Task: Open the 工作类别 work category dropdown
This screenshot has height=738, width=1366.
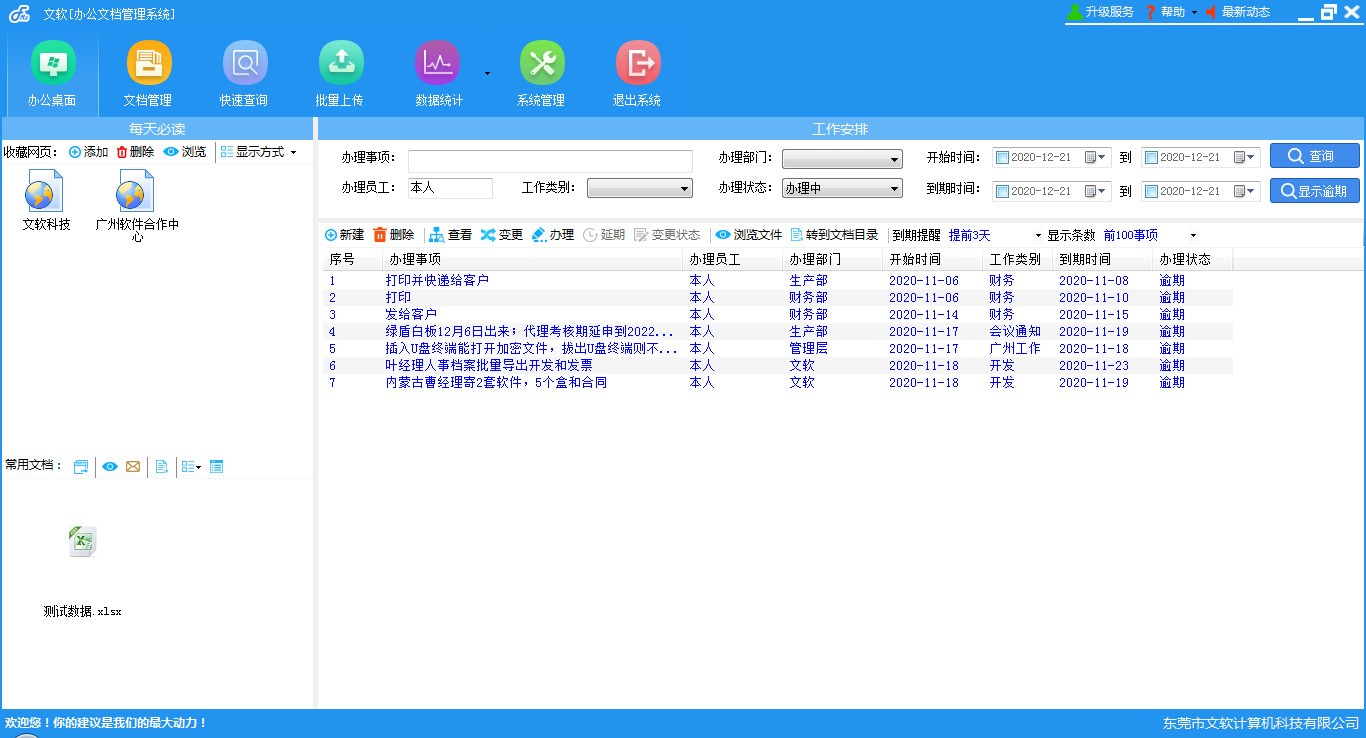Action: click(x=640, y=188)
